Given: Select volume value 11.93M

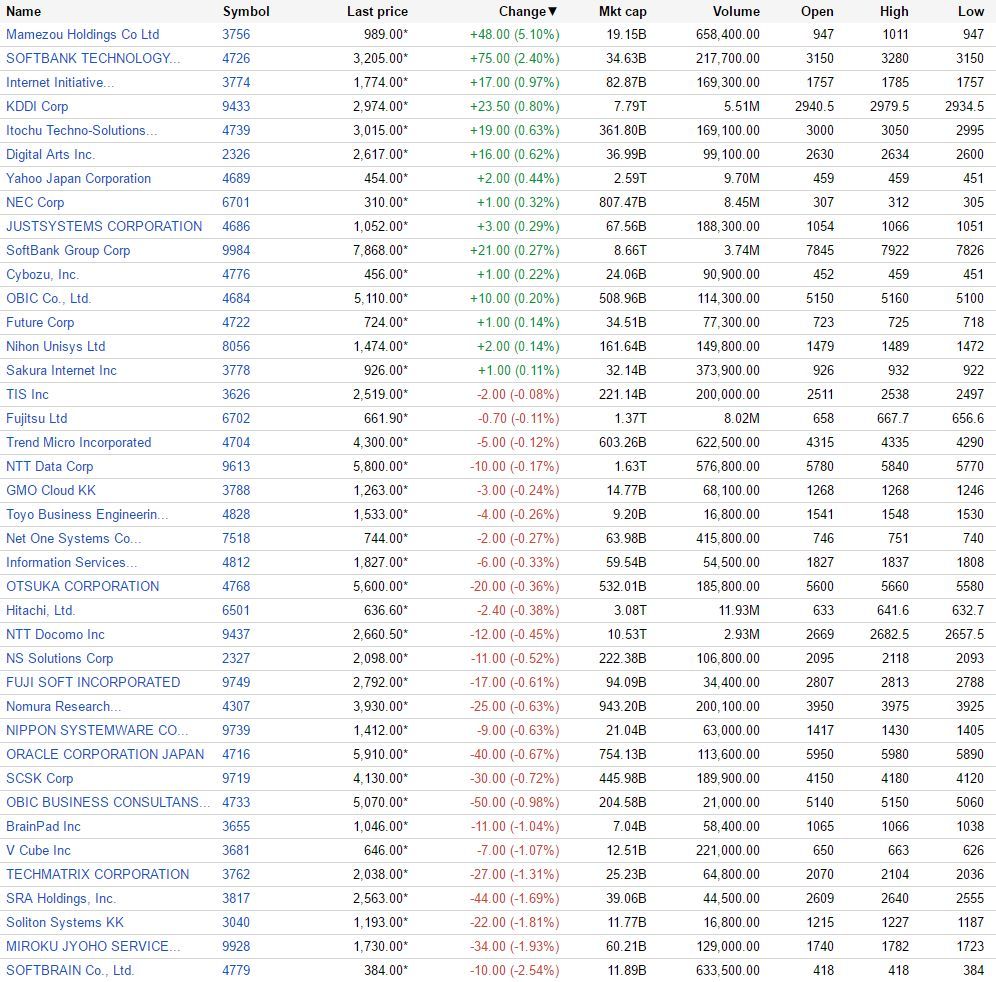Looking at the screenshot, I should [738, 610].
